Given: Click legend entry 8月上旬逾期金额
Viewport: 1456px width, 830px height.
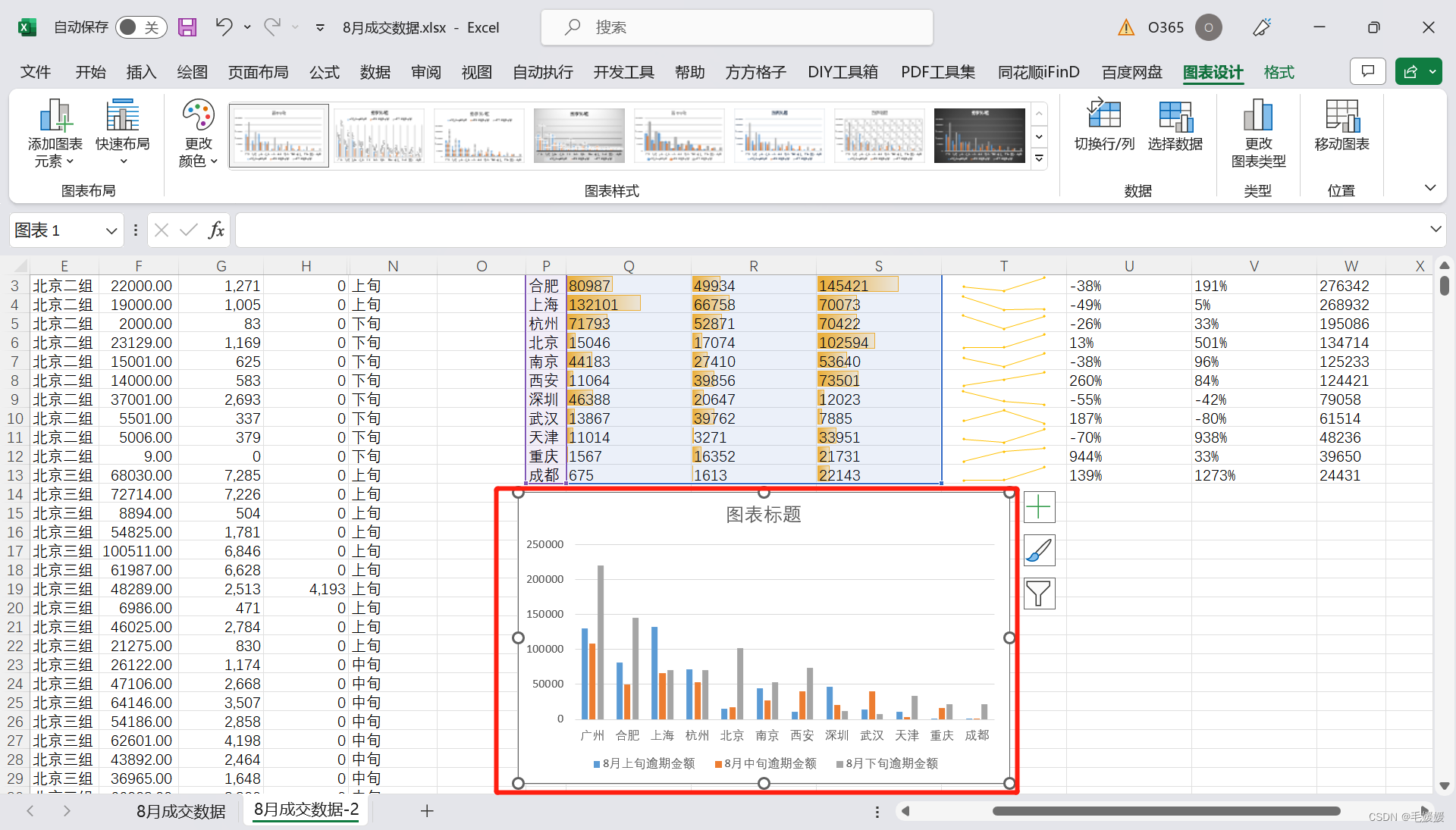Looking at the screenshot, I should 644,763.
